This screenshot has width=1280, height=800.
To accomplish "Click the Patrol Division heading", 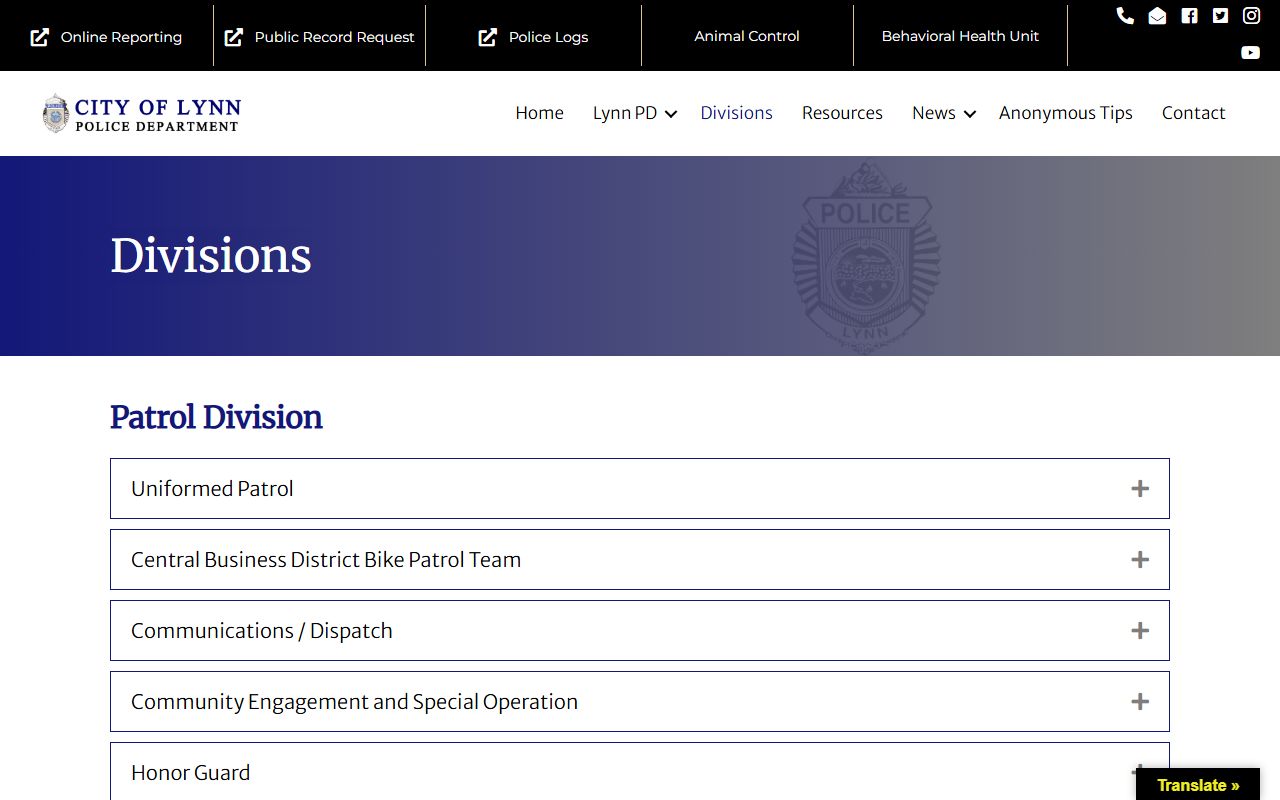I will click(216, 417).
